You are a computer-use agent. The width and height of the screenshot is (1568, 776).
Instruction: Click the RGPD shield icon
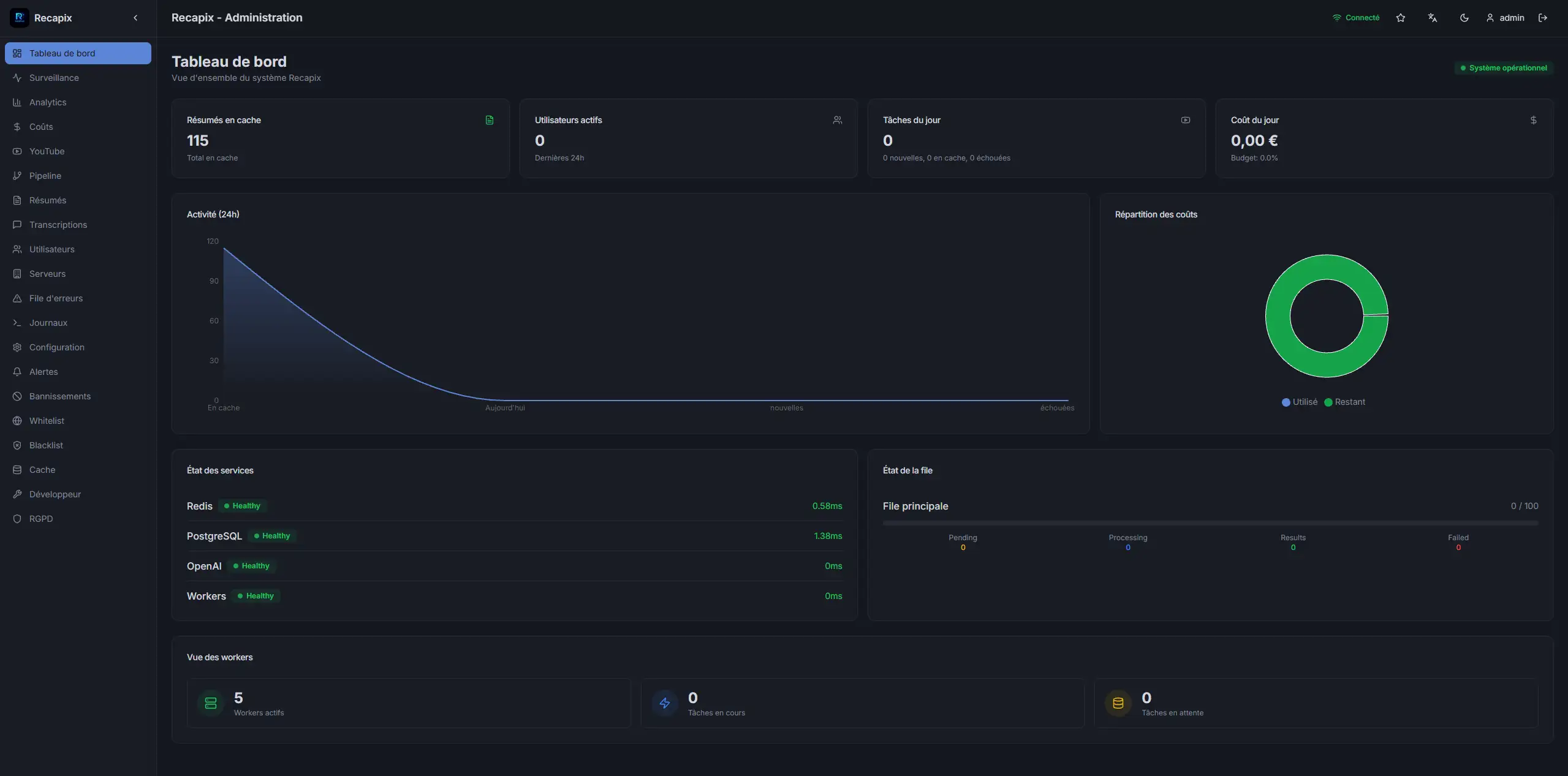click(x=17, y=519)
